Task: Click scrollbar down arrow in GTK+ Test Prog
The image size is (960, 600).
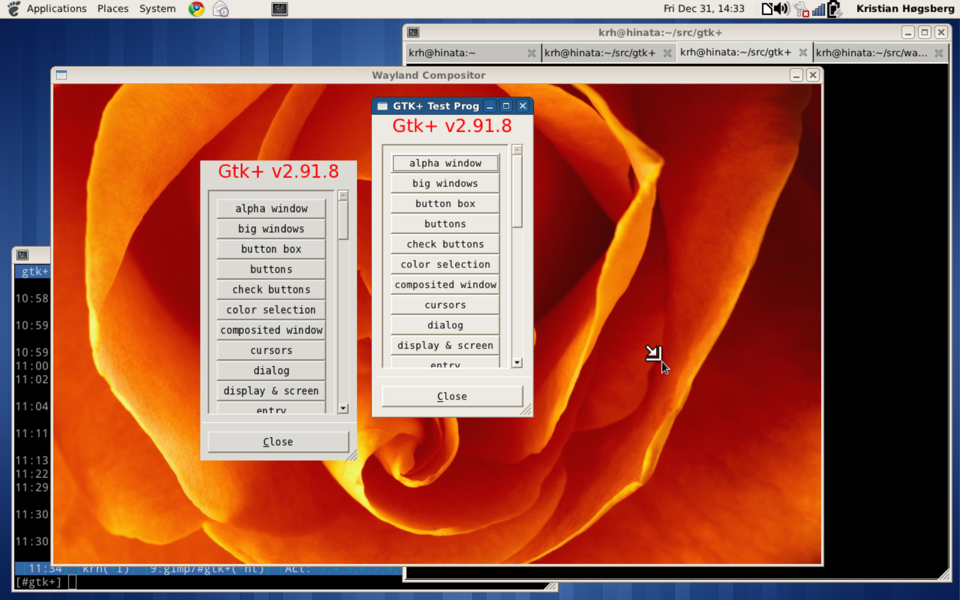Action: [x=517, y=362]
